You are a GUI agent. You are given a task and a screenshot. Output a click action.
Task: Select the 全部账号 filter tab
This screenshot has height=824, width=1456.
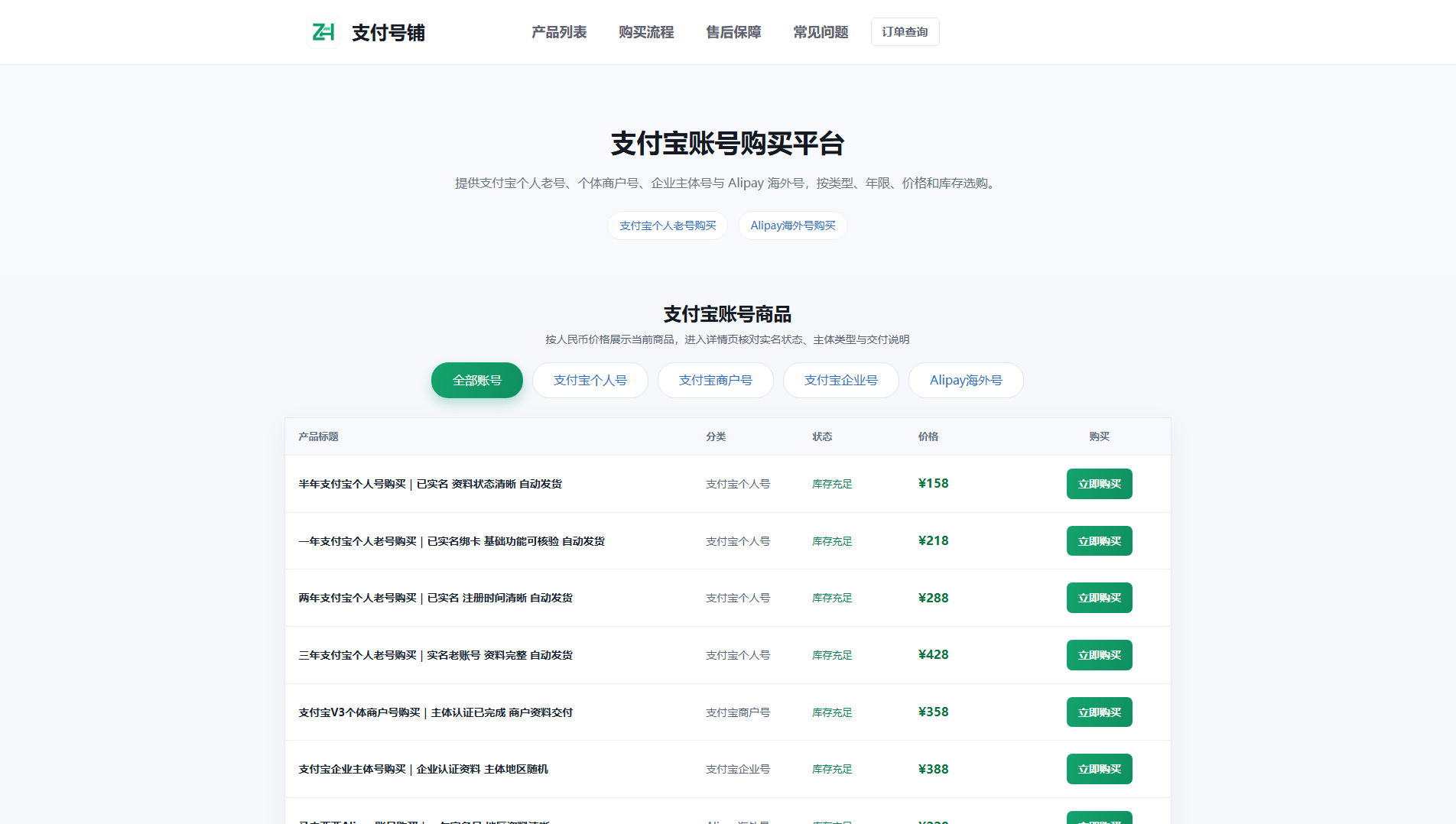coord(477,380)
